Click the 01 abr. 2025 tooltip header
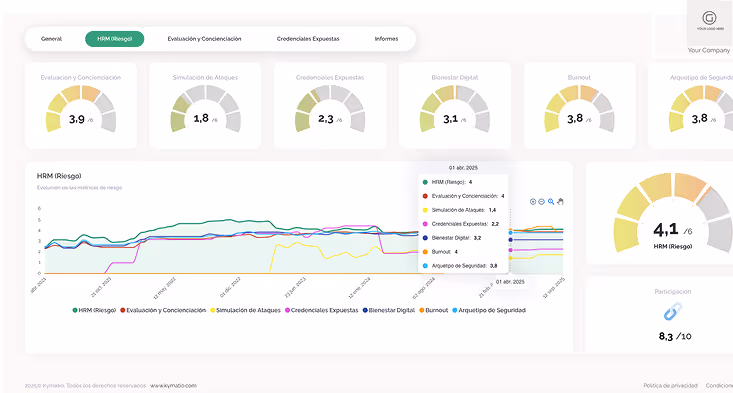The image size is (733, 393). (463, 168)
